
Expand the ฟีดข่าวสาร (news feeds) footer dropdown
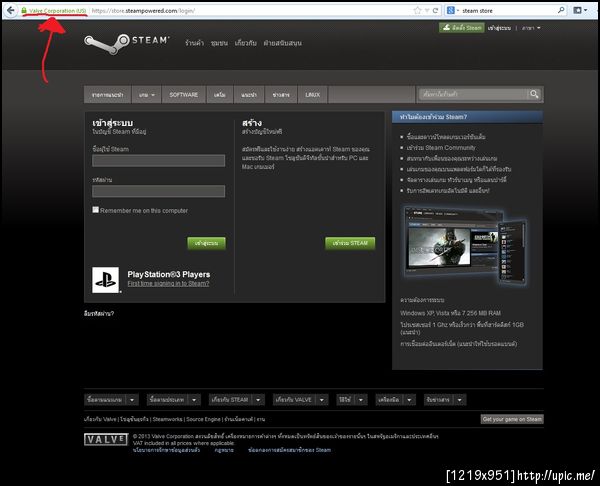(x=460, y=400)
